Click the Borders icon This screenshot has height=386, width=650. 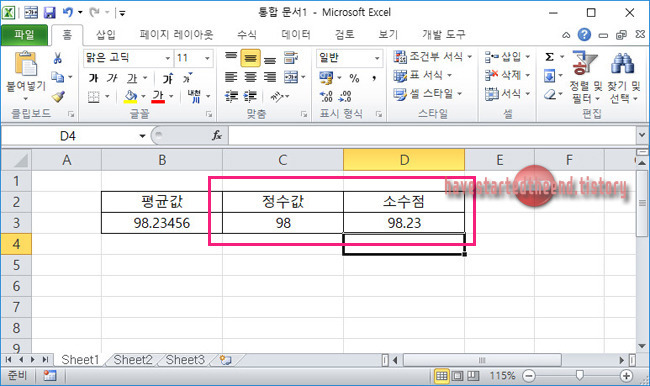click(94, 97)
